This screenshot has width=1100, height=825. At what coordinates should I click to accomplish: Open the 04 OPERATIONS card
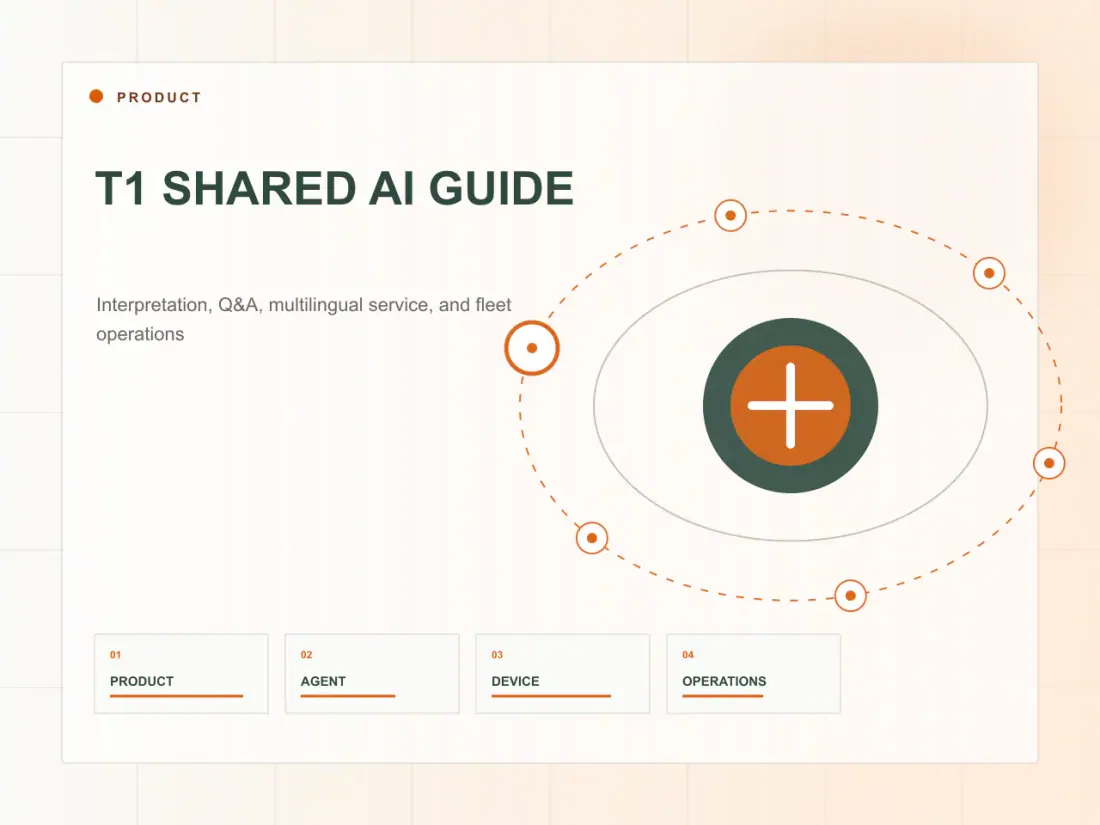(753, 673)
